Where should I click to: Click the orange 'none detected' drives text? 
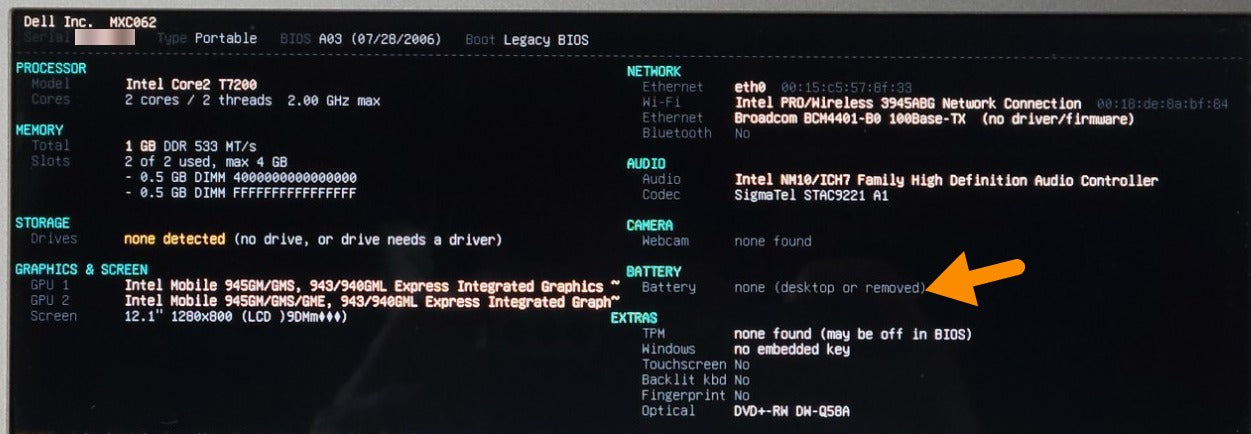pyautogui.click(x=175, y=240)
